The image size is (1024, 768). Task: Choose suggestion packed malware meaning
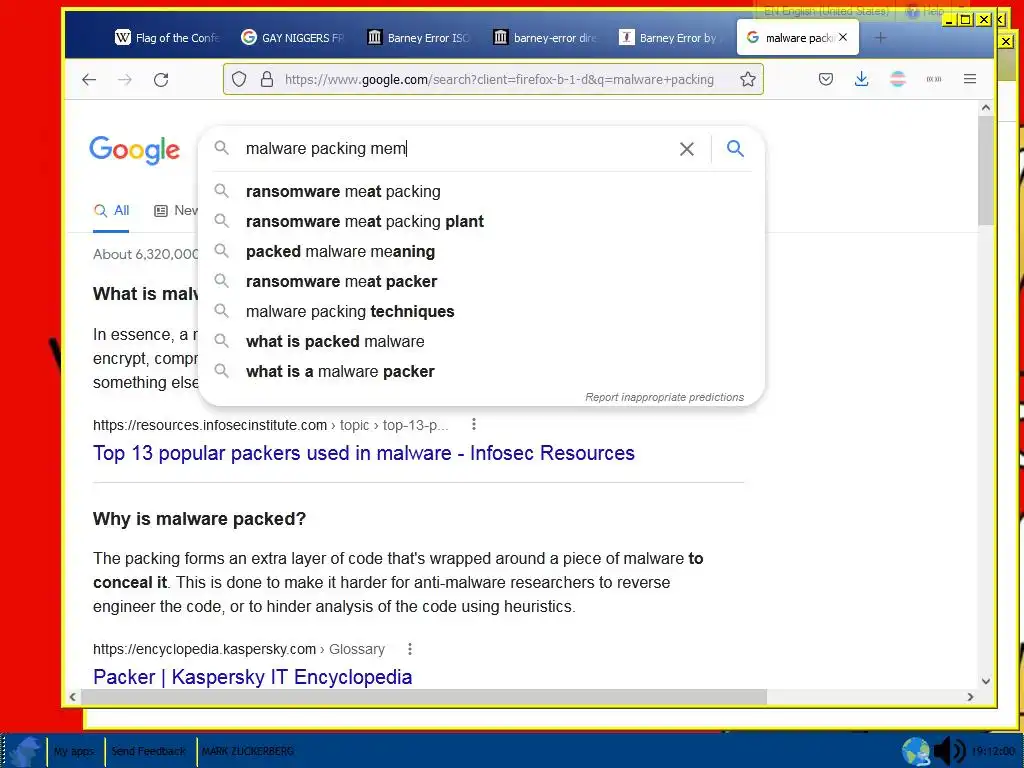tap(481, 251)
